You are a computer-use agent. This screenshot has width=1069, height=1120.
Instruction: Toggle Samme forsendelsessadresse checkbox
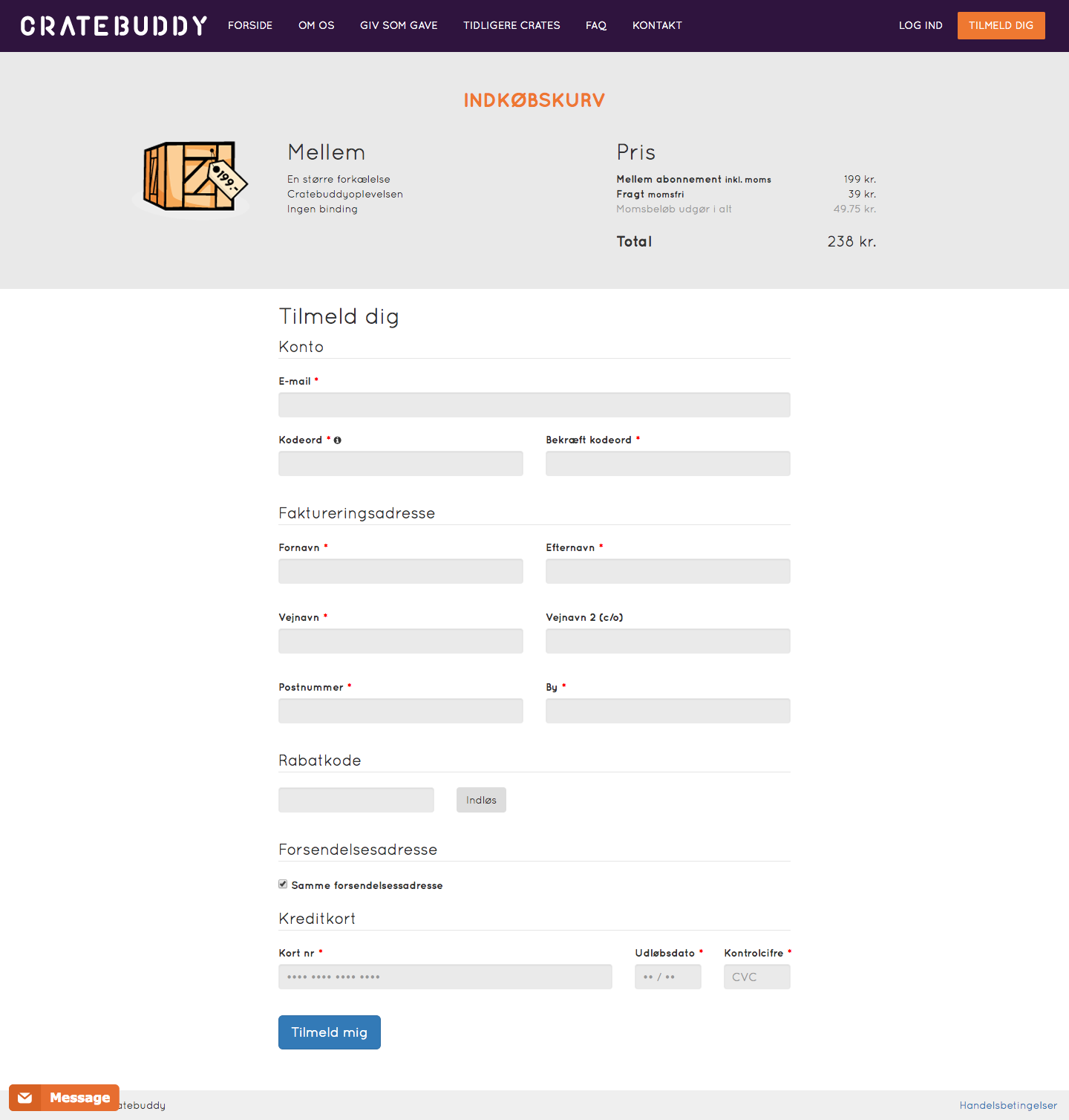pos(283,884)
